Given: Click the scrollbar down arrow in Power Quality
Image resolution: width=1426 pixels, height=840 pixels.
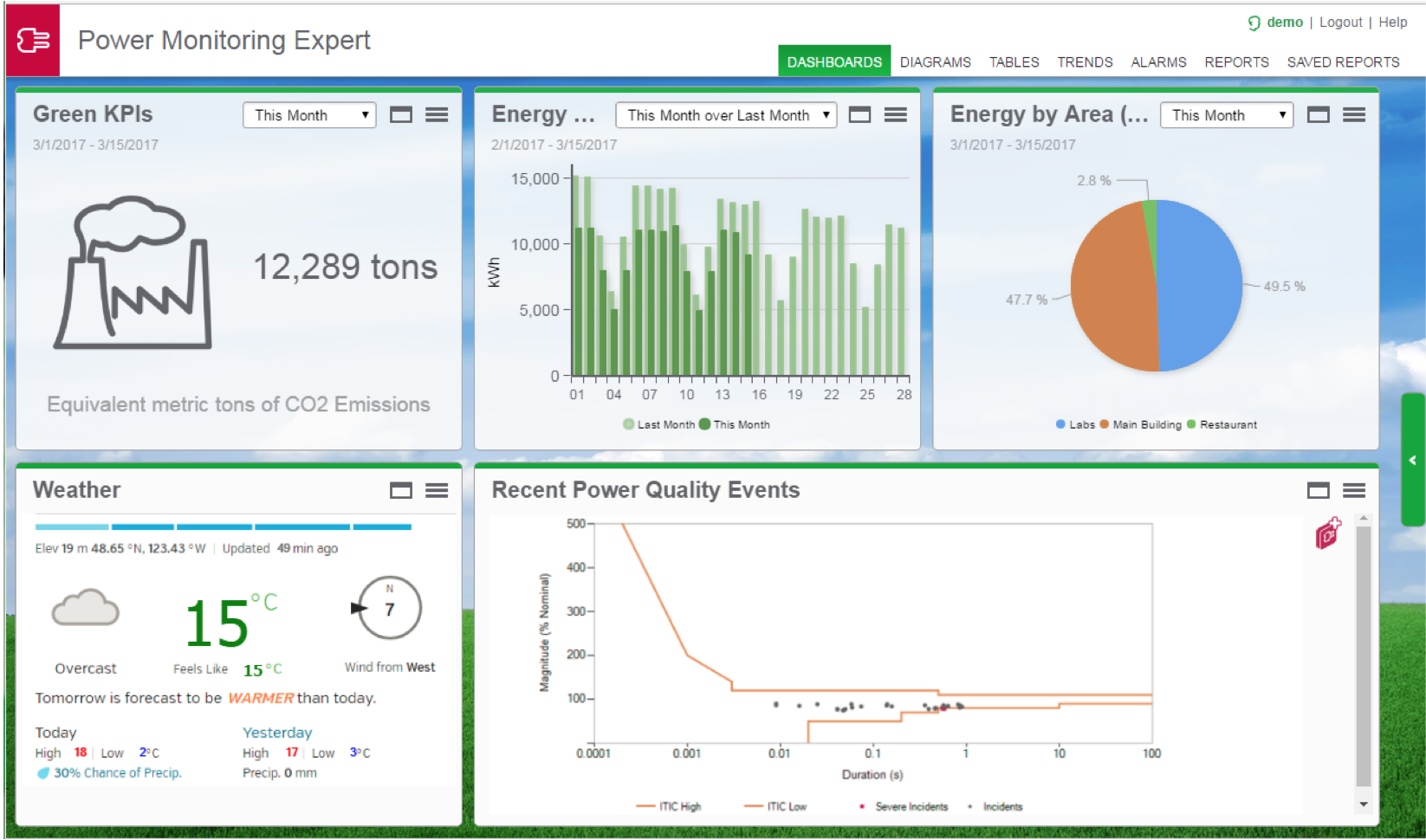Looking at the screenshot, I should 1364,804.
